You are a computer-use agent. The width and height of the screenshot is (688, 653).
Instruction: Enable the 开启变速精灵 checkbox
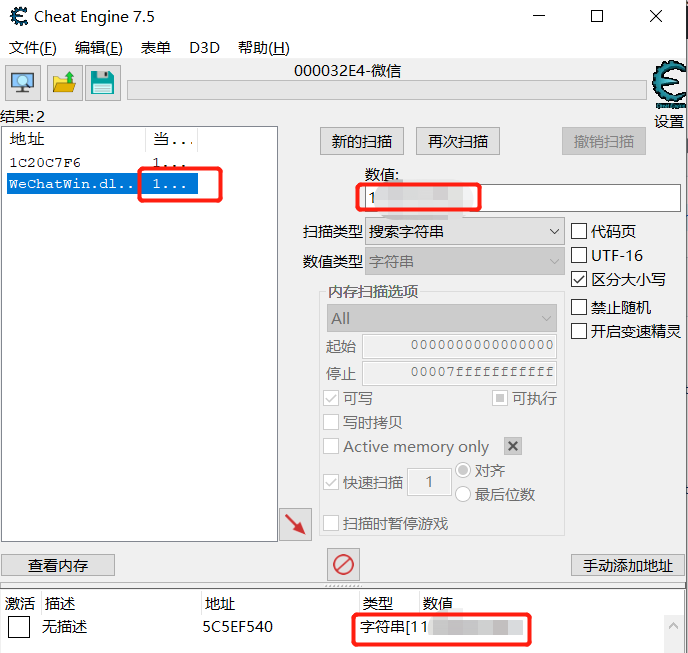(579, 331)
